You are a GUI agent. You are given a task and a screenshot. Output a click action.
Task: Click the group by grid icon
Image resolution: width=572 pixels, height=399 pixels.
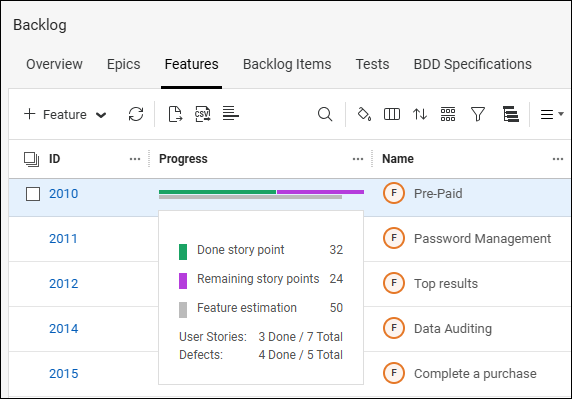tap(448, 114)
